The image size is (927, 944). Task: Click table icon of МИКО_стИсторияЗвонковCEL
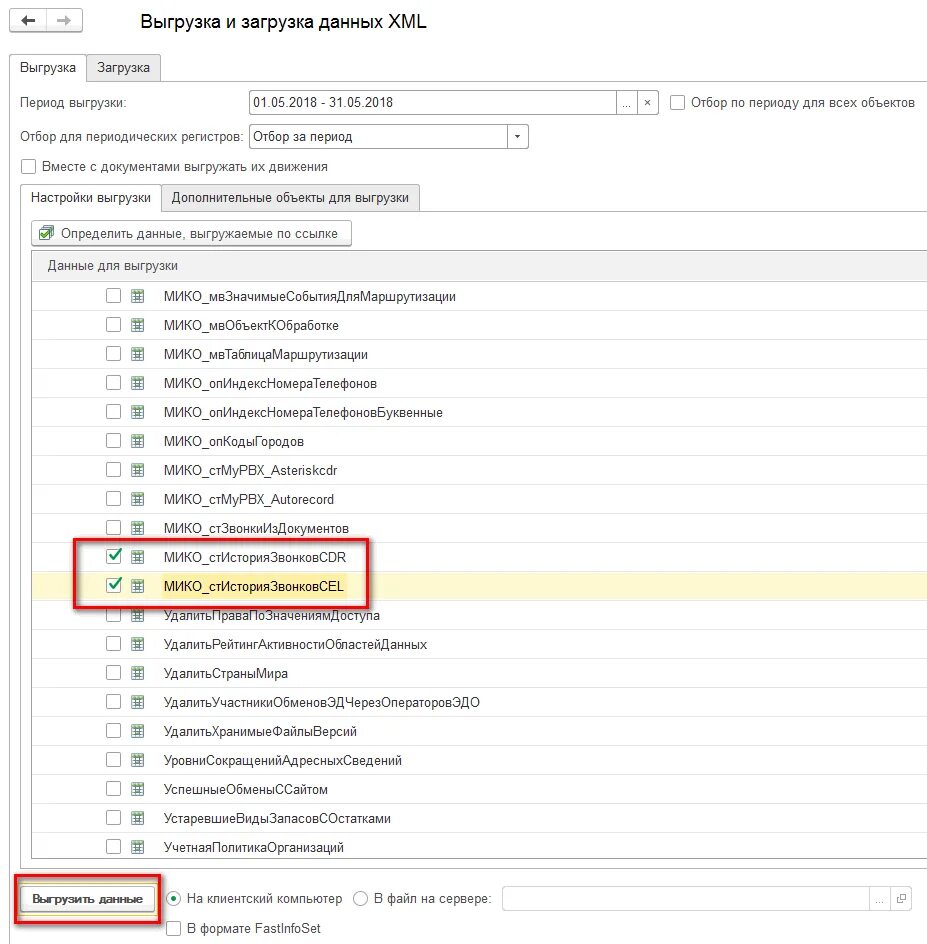pos(138,586)
